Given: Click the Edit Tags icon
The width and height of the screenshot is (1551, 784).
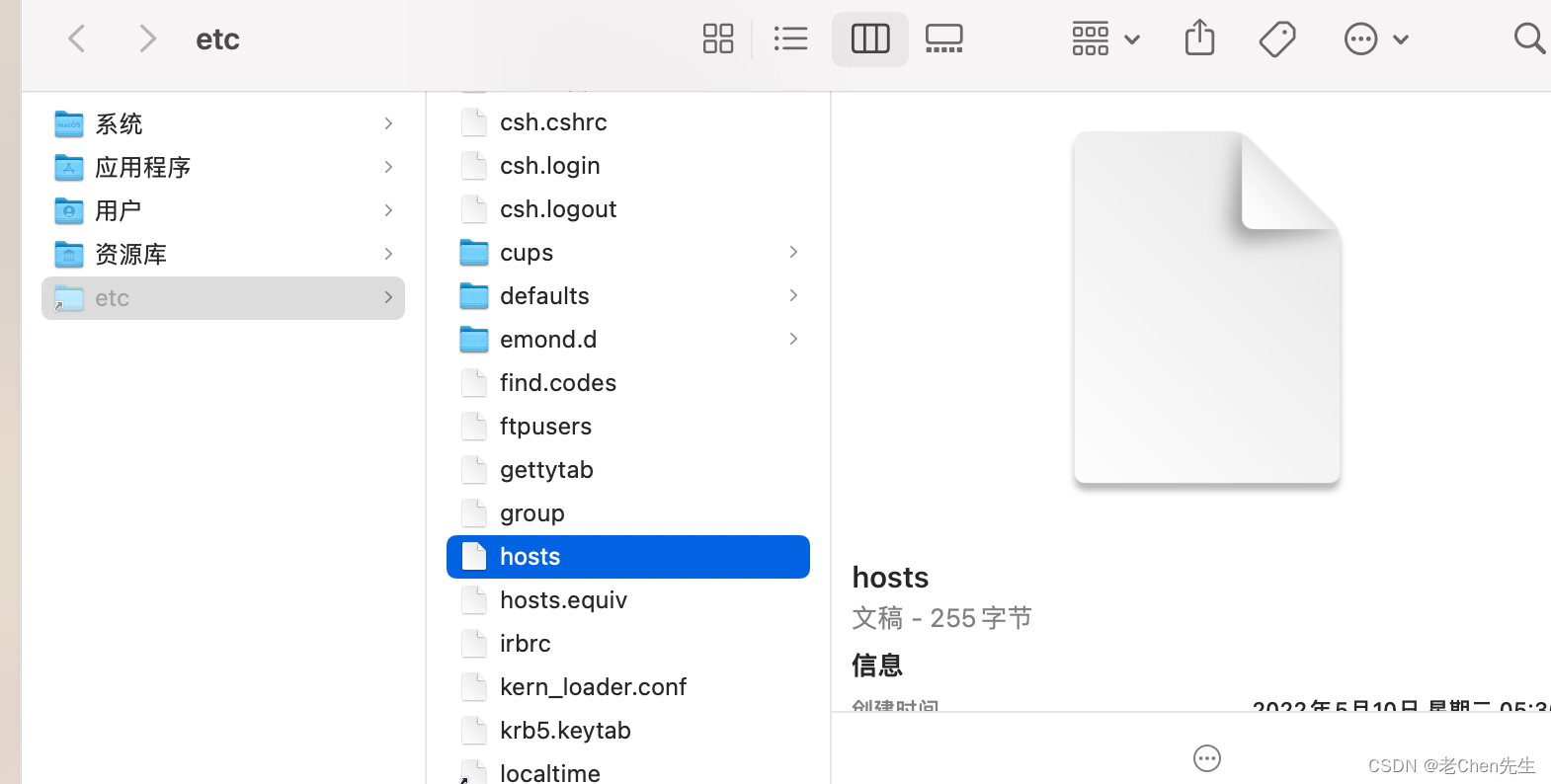Looking at the screenshot, I should point(1277,39).
